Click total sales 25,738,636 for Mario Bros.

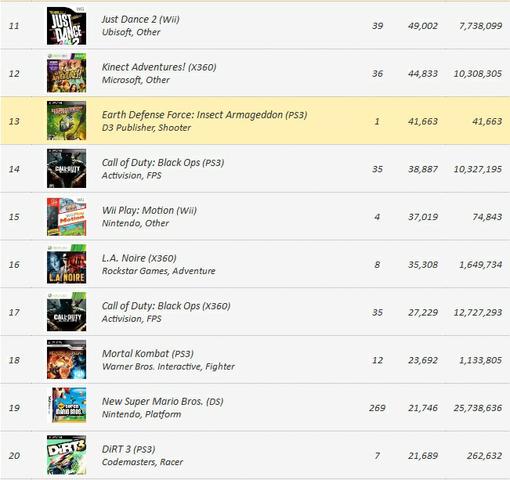tap(478, 408)
